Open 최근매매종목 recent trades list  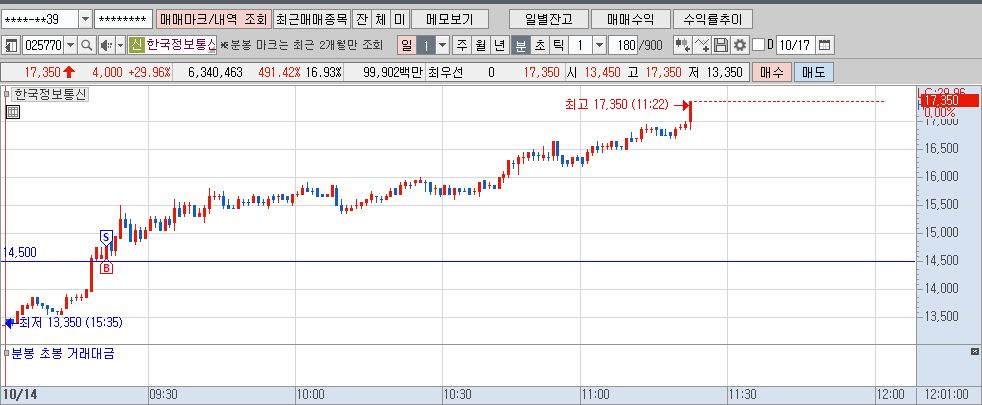coord(311,19)
